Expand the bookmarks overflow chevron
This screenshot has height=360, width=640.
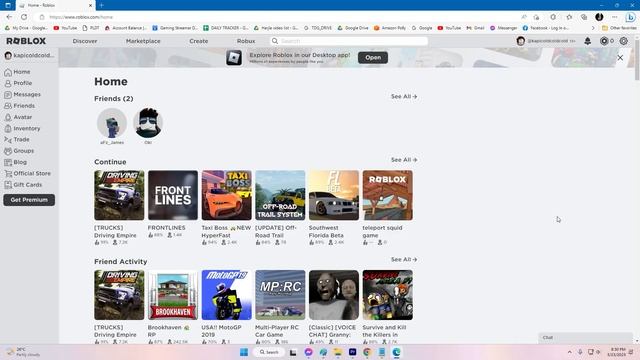593,28
